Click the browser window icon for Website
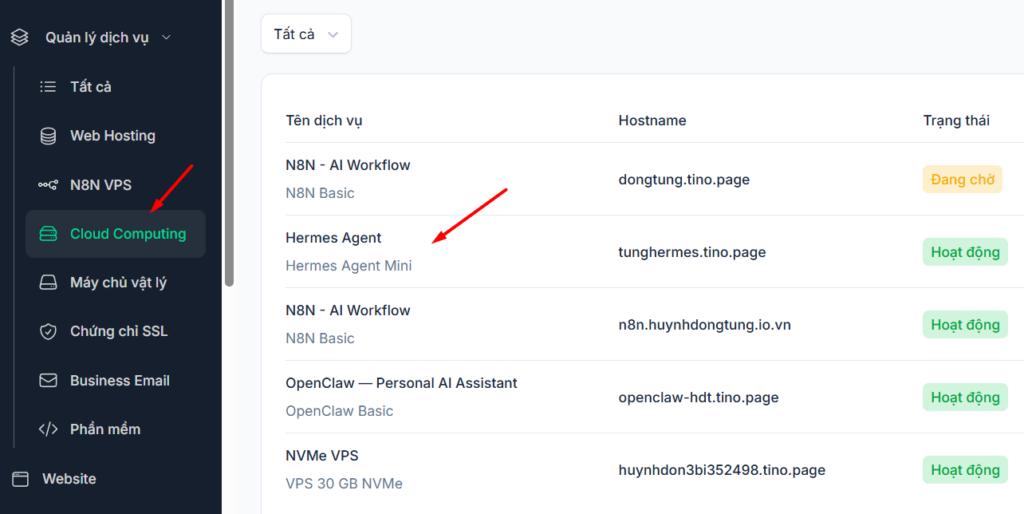 coord(20,479)
